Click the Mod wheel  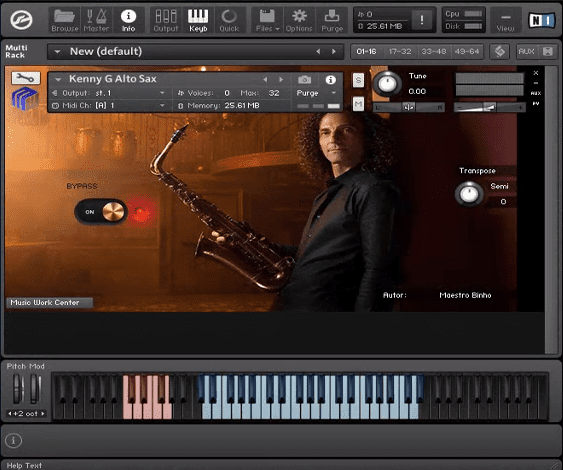(x=36, y=388)
